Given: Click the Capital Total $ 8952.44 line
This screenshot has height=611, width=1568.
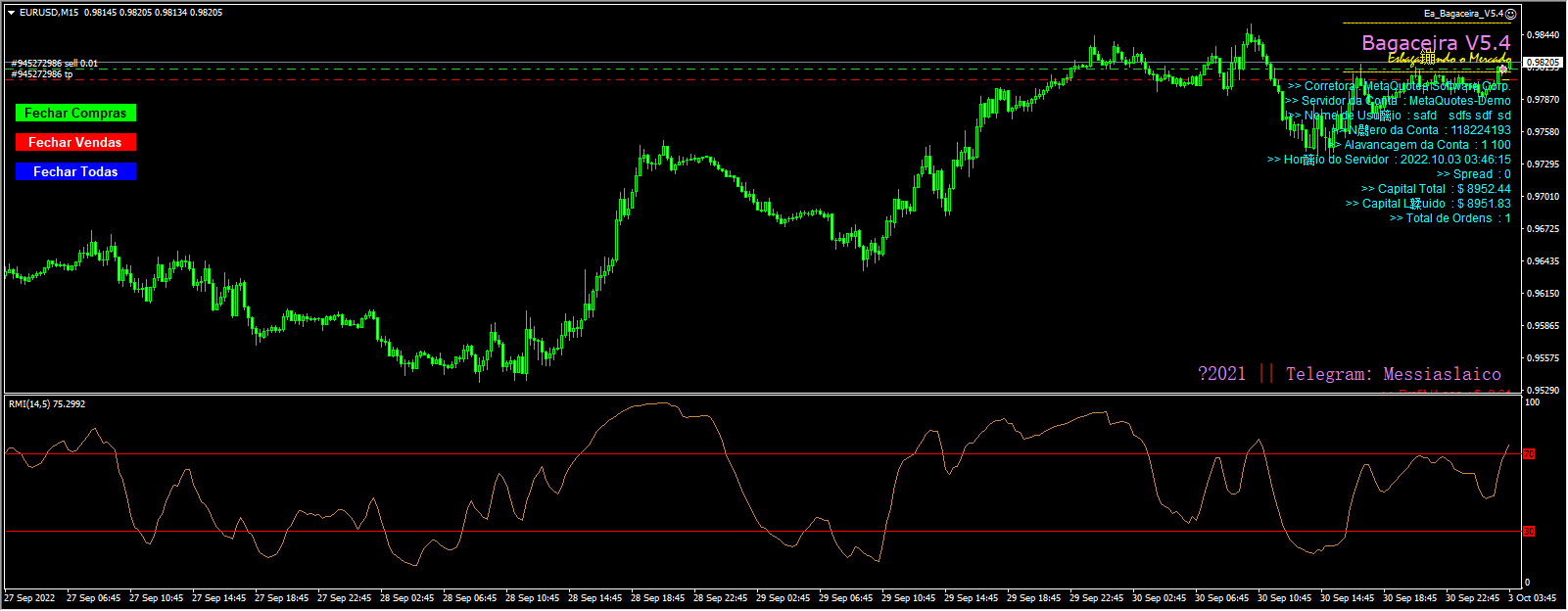Looking at the screenshot, I should pyautogui.click(x=1435, y=189).
